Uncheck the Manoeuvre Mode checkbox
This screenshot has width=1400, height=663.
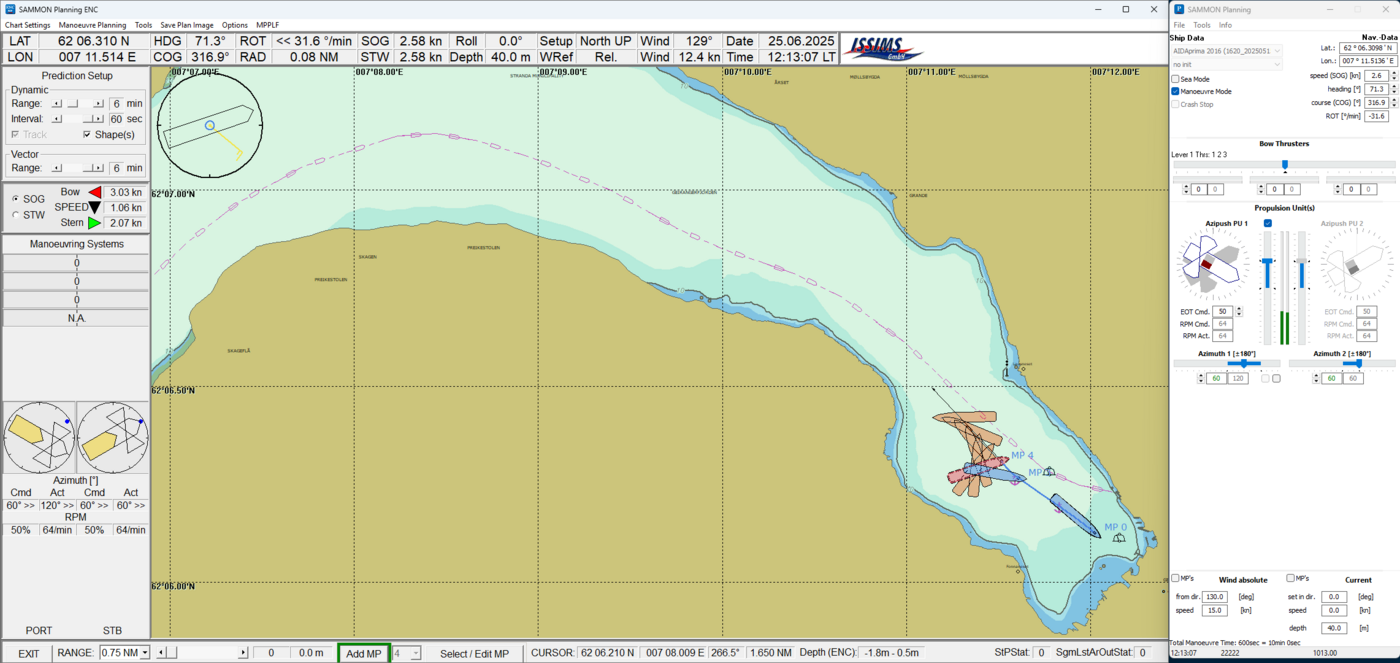pyautogui.click(x=1176, y=91)
